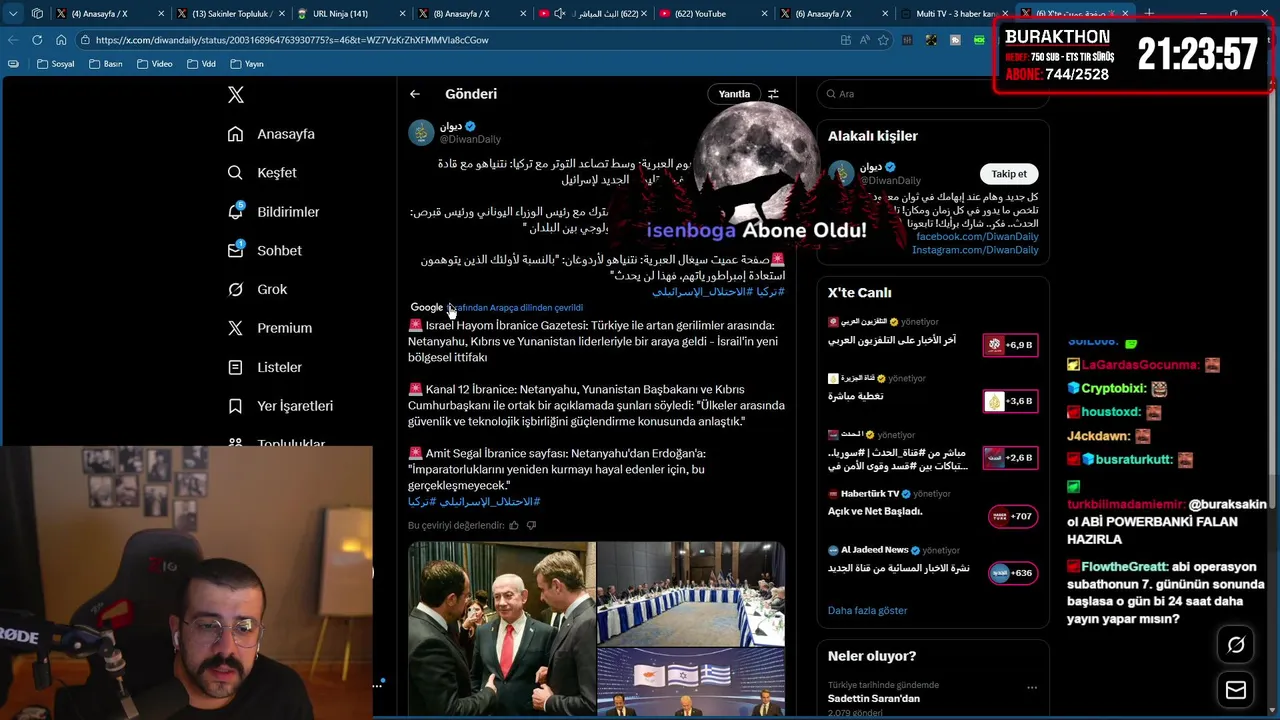This screenshot has width=1280, height=720.
Task: Open reply sorting options icon
Action: [x=773, y=94]
